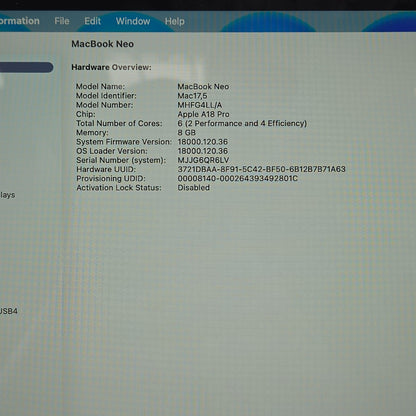This screenshot has height=416, width=416.
Task: Click the Model Number label
Action: [x=104, y=105]
